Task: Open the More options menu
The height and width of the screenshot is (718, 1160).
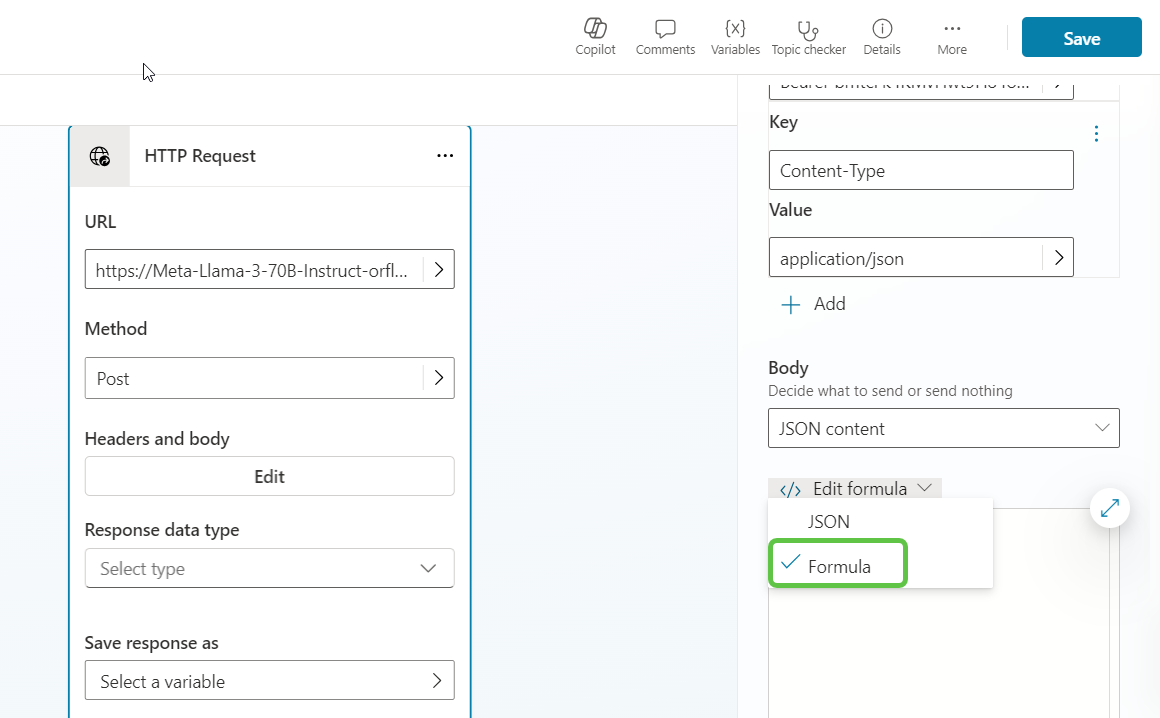Action: click(951, 37)
